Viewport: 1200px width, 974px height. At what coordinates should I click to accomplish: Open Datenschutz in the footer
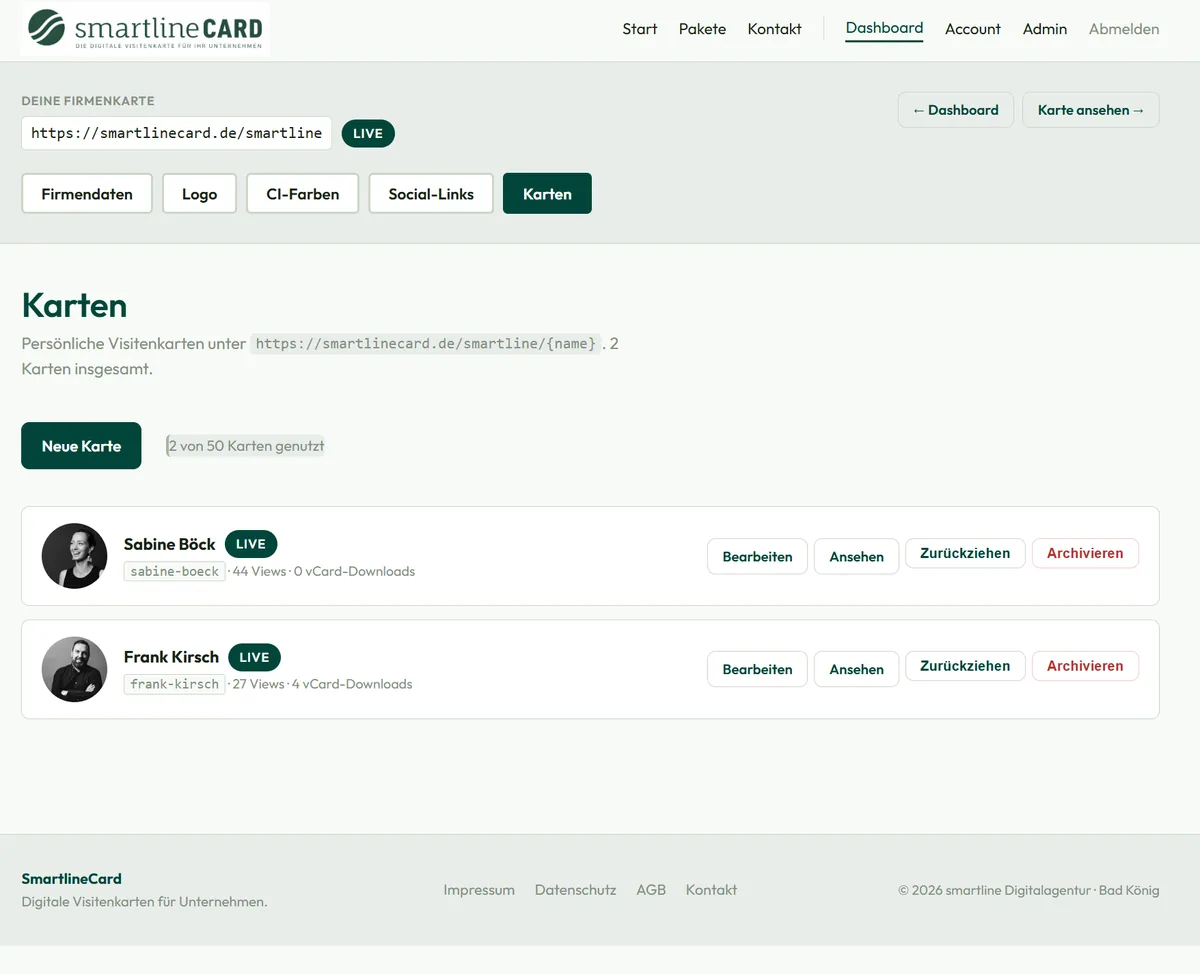pyautogui.click(x=575, y=890)
